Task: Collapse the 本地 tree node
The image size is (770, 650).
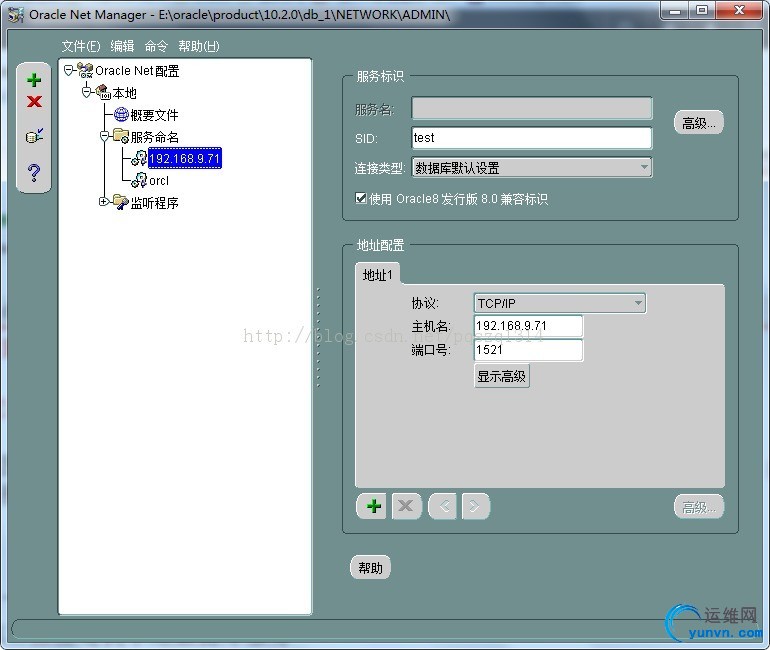Action: pos(86,92)
